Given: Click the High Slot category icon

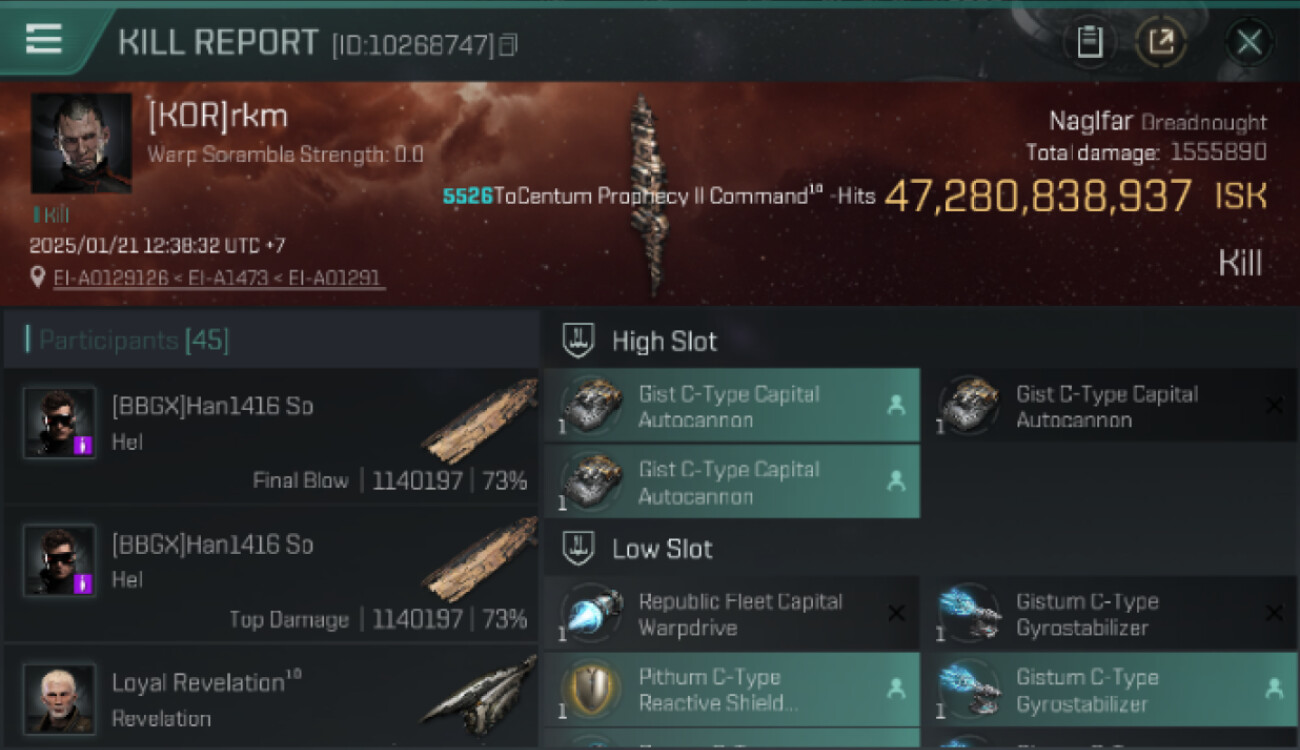Looking at the screenshot, I should 578,341.
